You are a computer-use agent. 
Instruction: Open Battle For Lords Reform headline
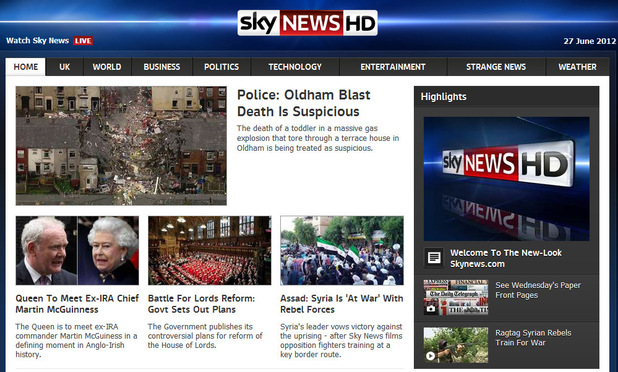[x=201, y=304]
